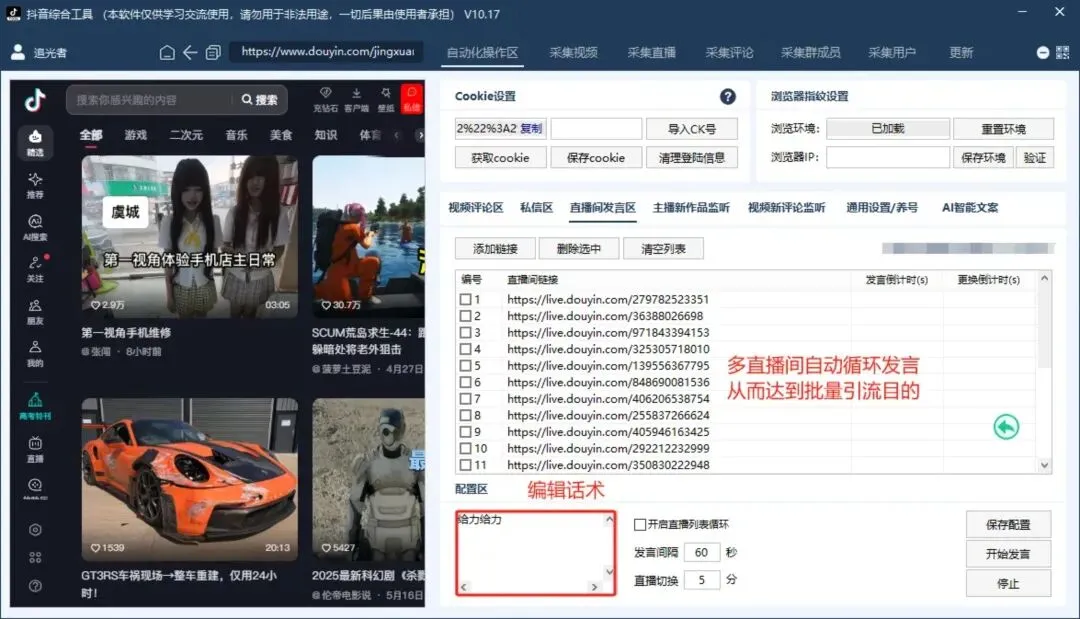
Task: Open AI搜索 in the Douyin sidebar
Action: [35, 228]
